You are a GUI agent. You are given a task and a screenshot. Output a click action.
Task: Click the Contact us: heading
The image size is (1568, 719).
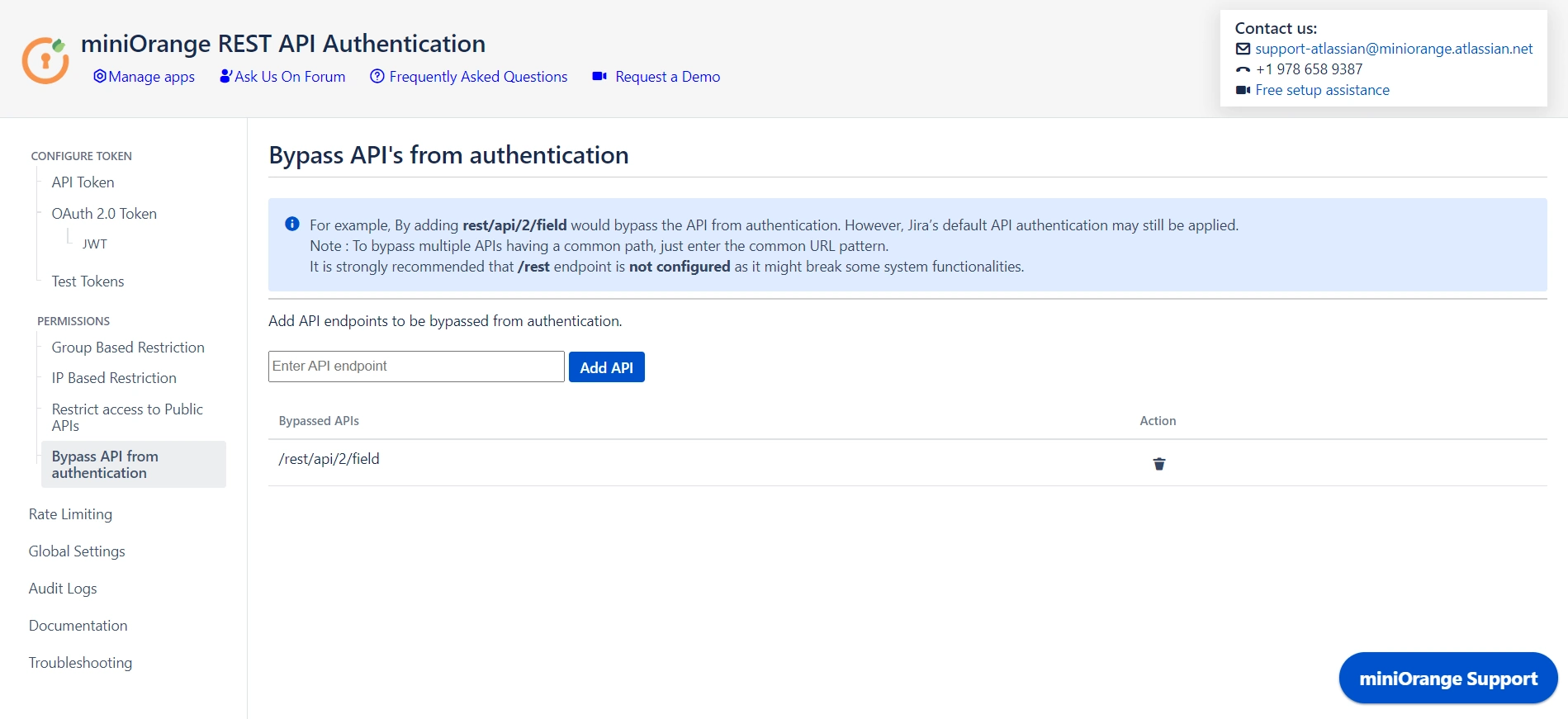1276,28
